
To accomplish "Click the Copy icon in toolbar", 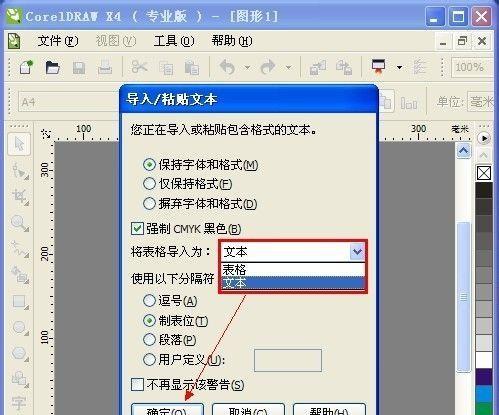I will 166,68.
